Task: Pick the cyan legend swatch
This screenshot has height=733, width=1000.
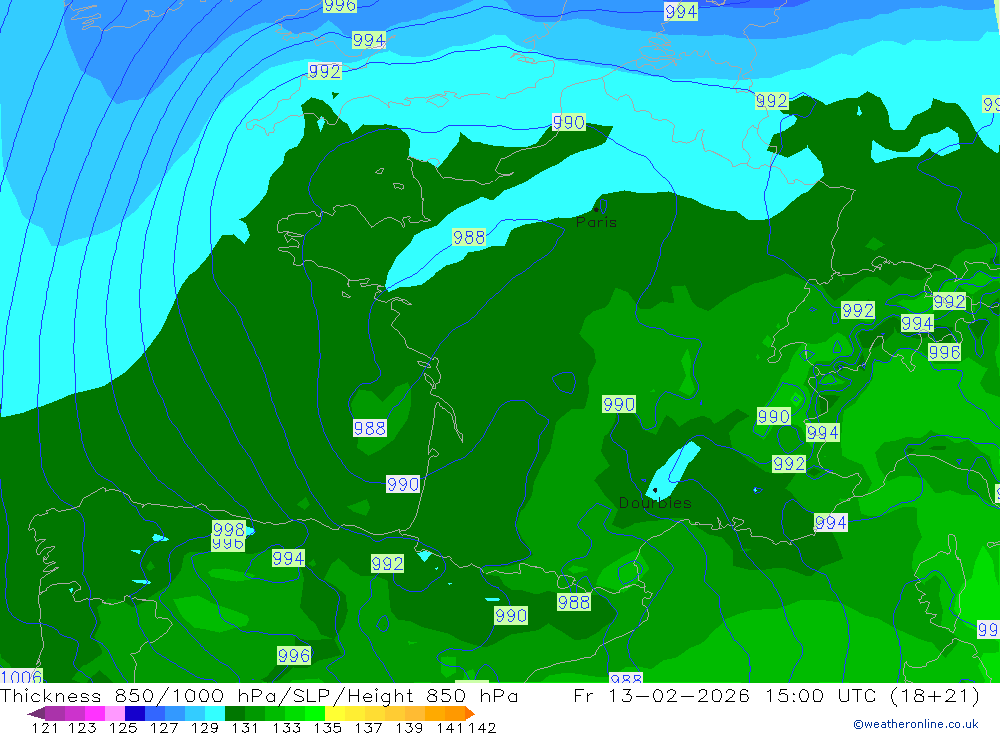Action: pos(215,713)
